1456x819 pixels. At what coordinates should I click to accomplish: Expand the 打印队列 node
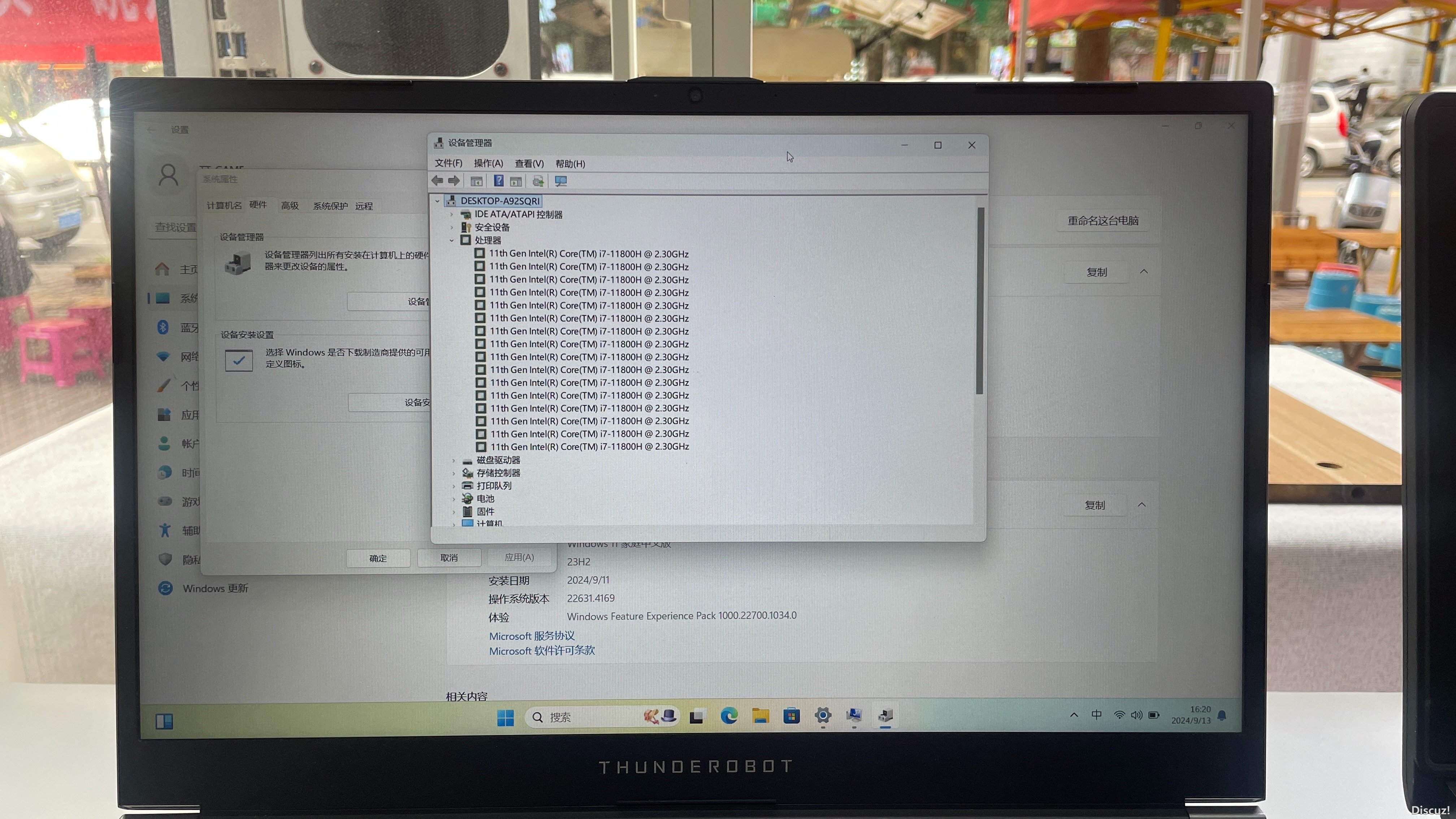(x=453, y=486)
